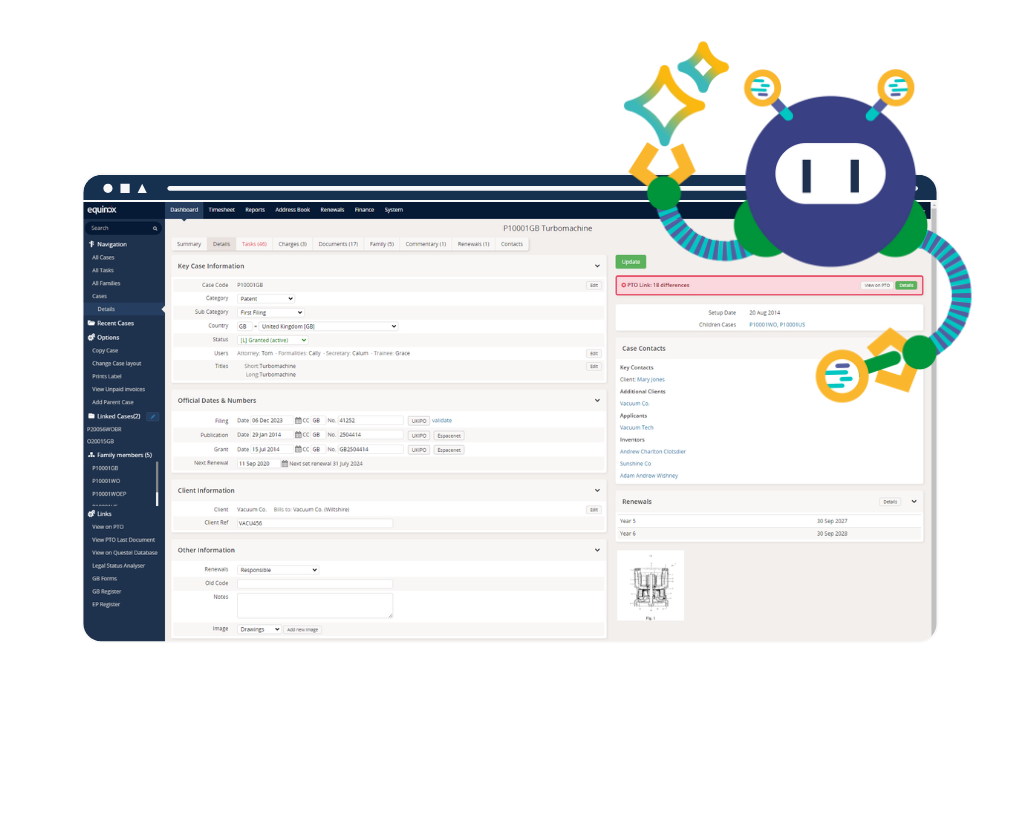Open the calendar icon beside the Grant date
Image resolution: width=1020 pixels, height=816 pixels.
point(298,449)
